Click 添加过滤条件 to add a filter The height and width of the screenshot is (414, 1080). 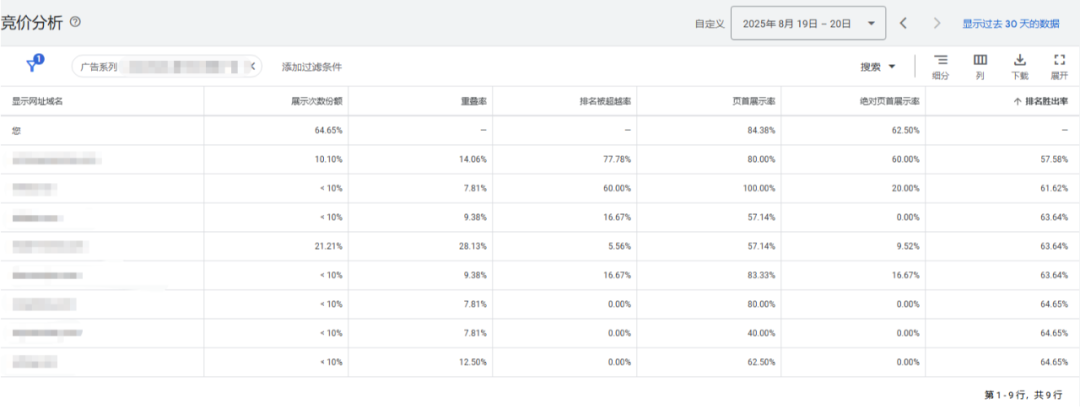click(x=311, y=67)
